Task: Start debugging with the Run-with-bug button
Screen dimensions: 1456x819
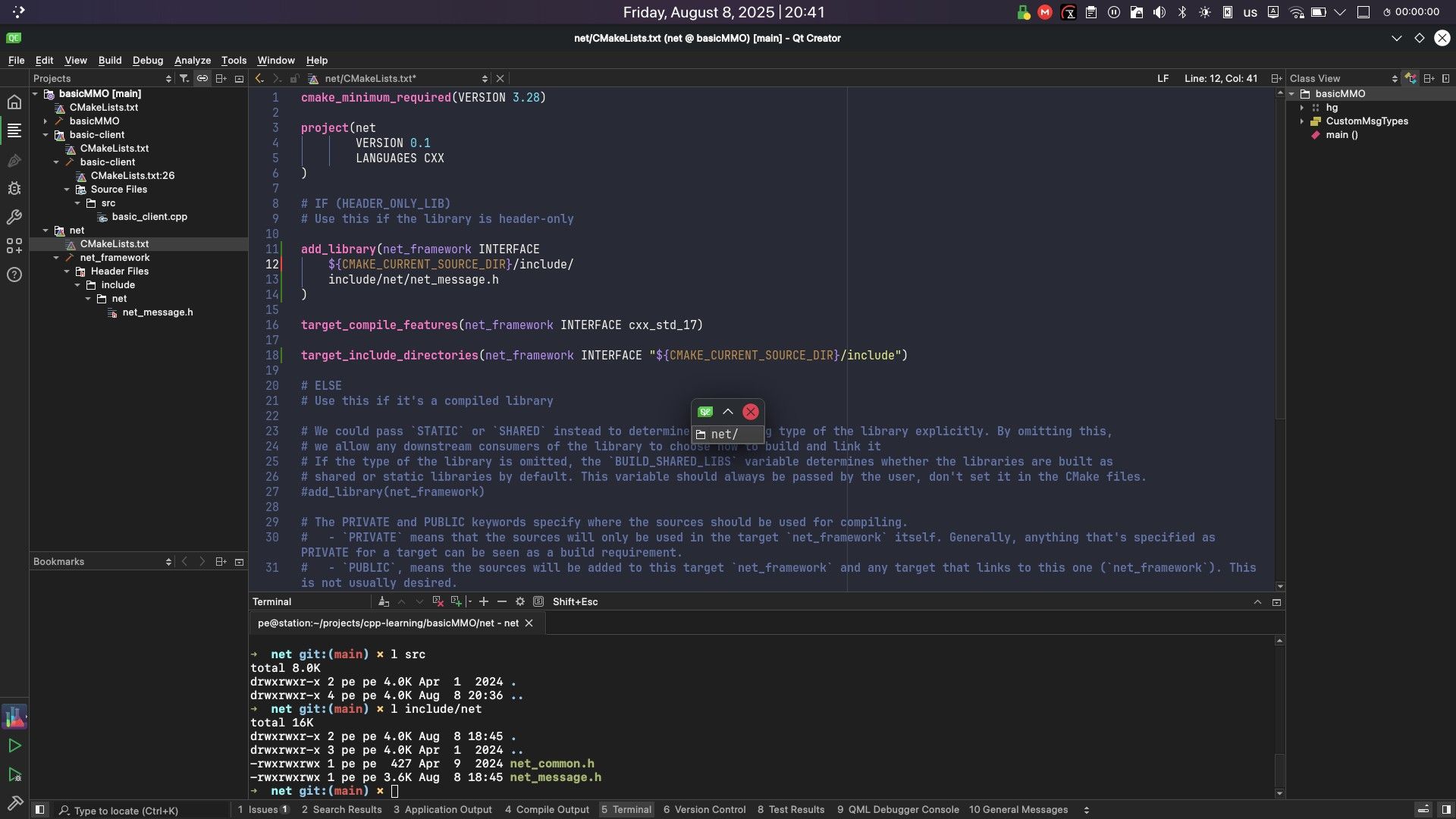Action: [14, 774]
